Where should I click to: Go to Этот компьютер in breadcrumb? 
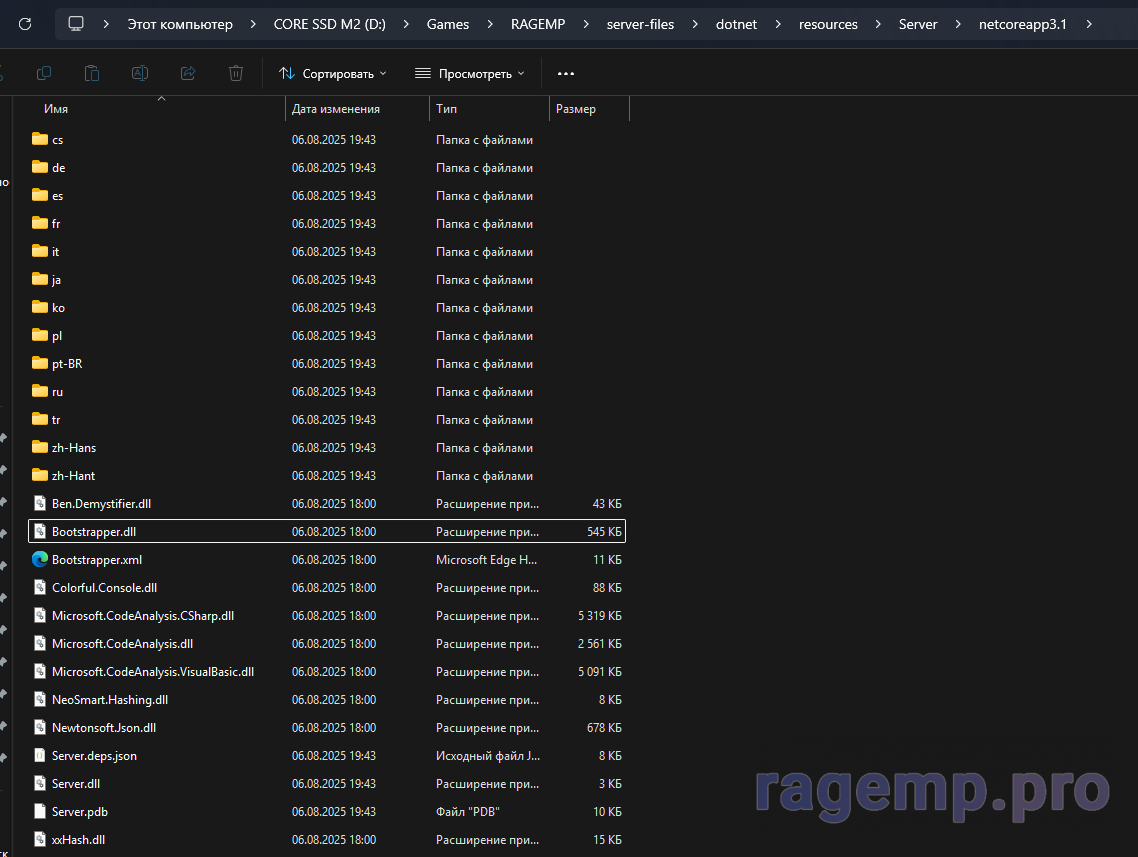coord(180,24)
